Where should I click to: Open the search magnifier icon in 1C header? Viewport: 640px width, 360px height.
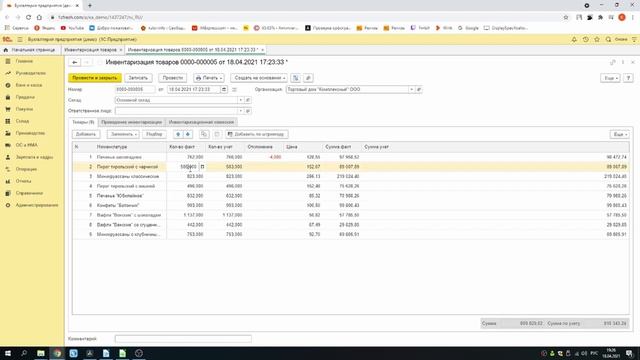[608, 40]
